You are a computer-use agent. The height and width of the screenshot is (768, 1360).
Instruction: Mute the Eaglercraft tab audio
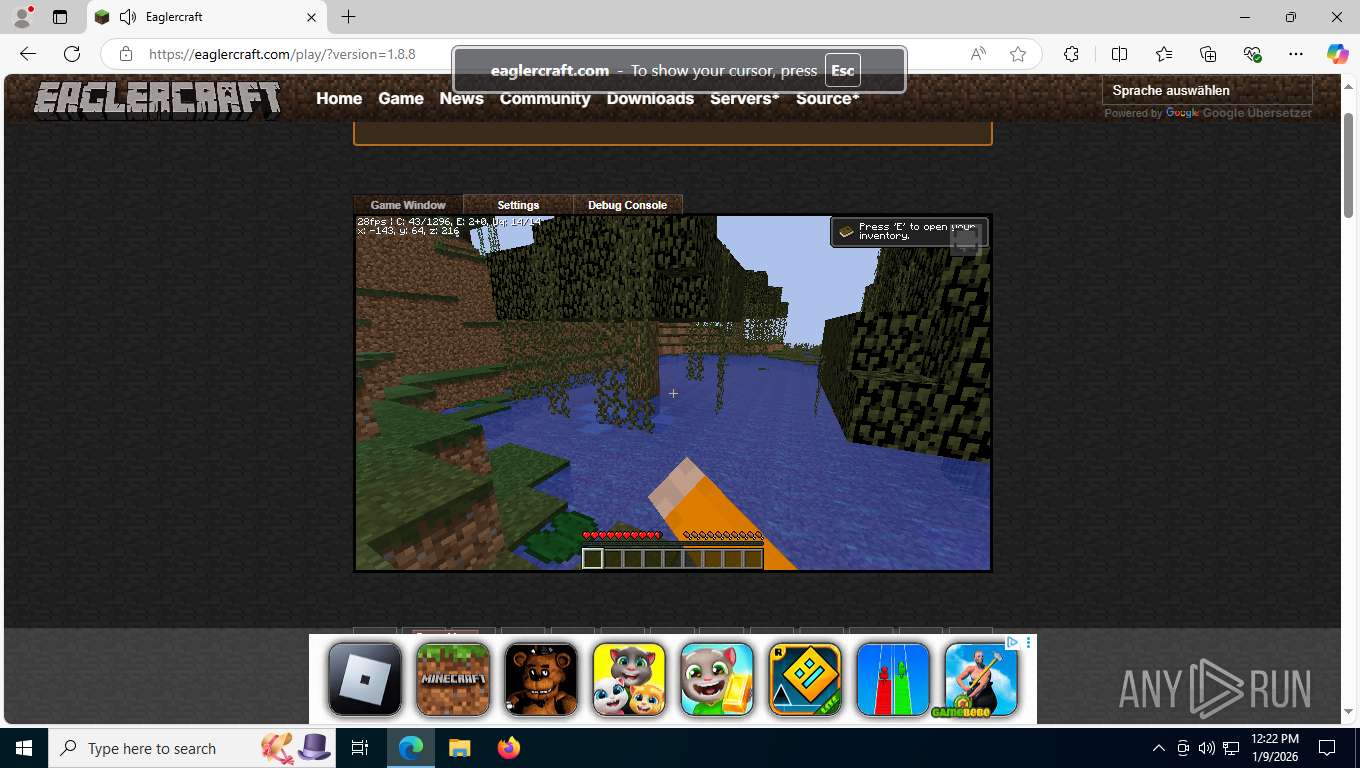click(x=127, y=17)
